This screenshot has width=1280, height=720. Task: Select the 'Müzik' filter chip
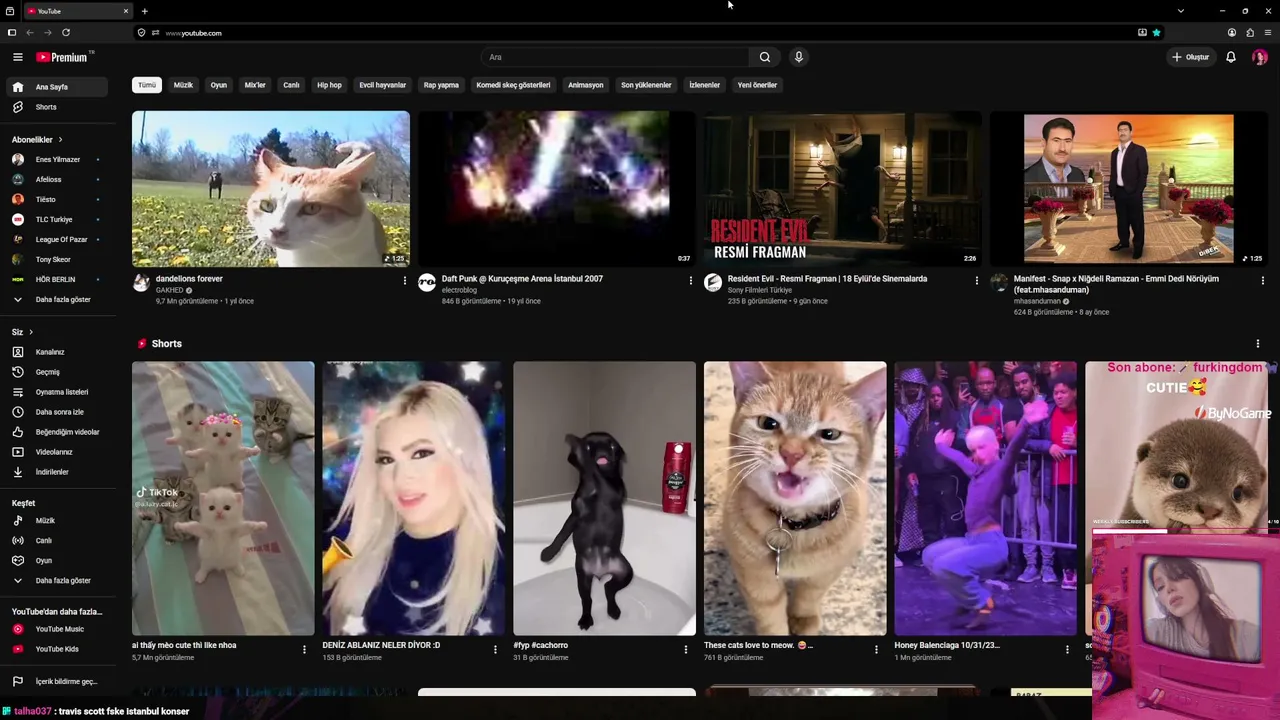tap(183, 85)
